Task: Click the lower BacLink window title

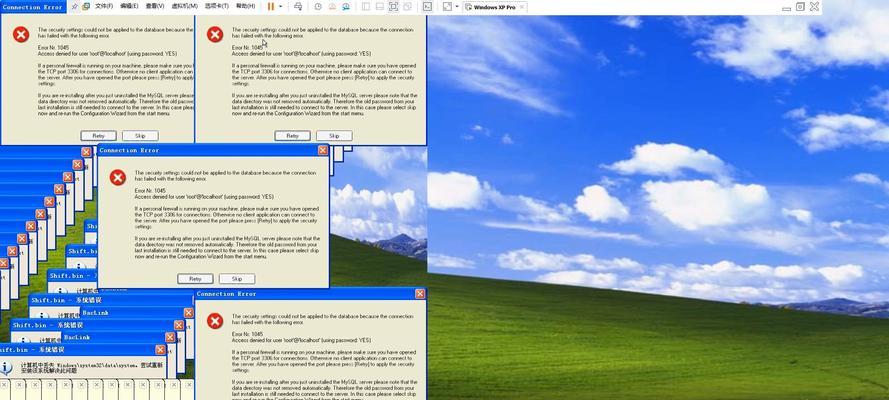Action: (x=77, y=337)
